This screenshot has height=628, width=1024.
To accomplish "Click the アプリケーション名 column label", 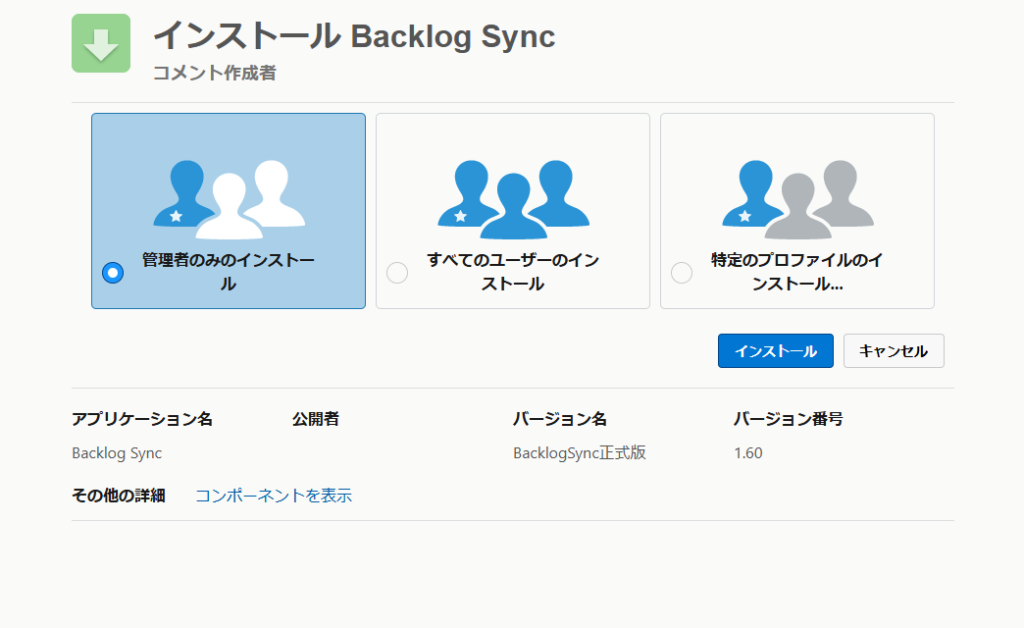I will click(x=142, y=419).
